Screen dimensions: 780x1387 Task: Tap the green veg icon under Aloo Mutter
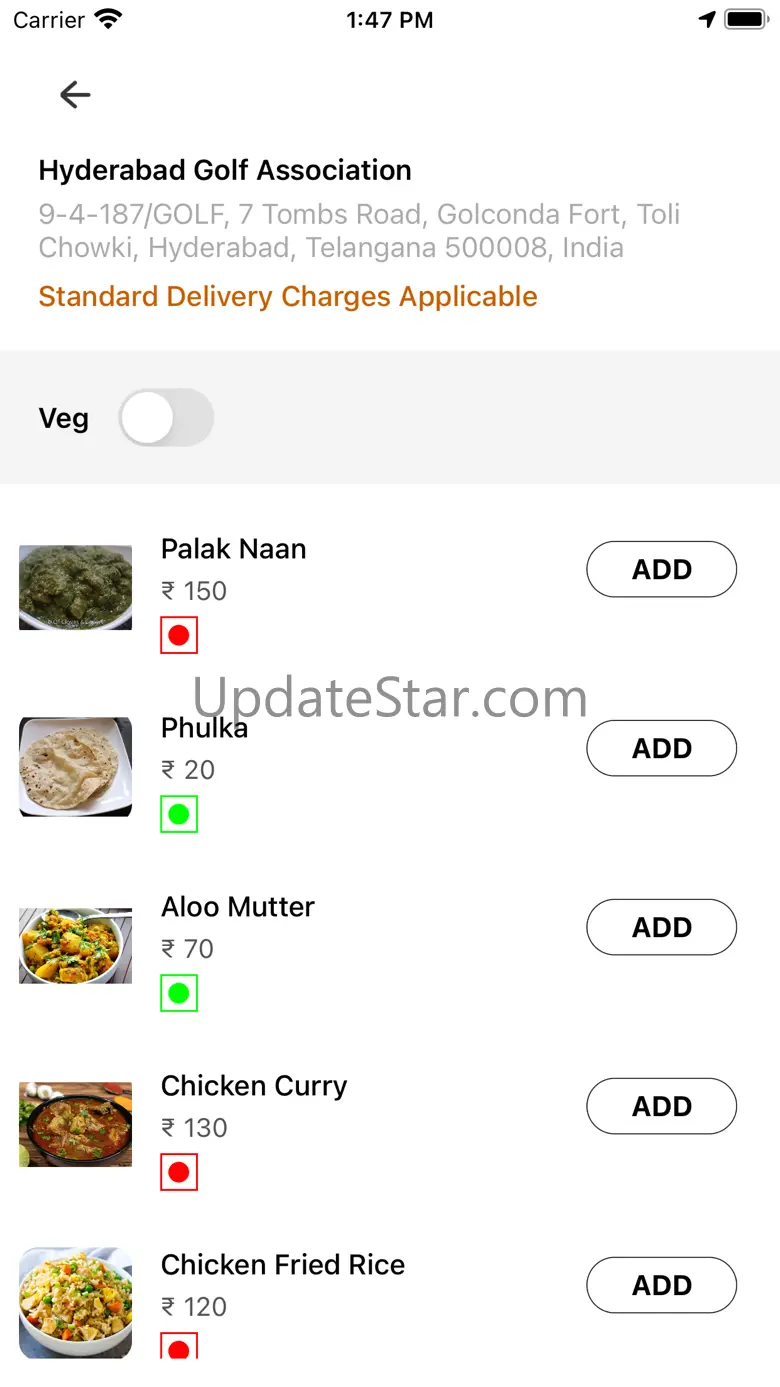pyautogui.click(x=179, y=993)
